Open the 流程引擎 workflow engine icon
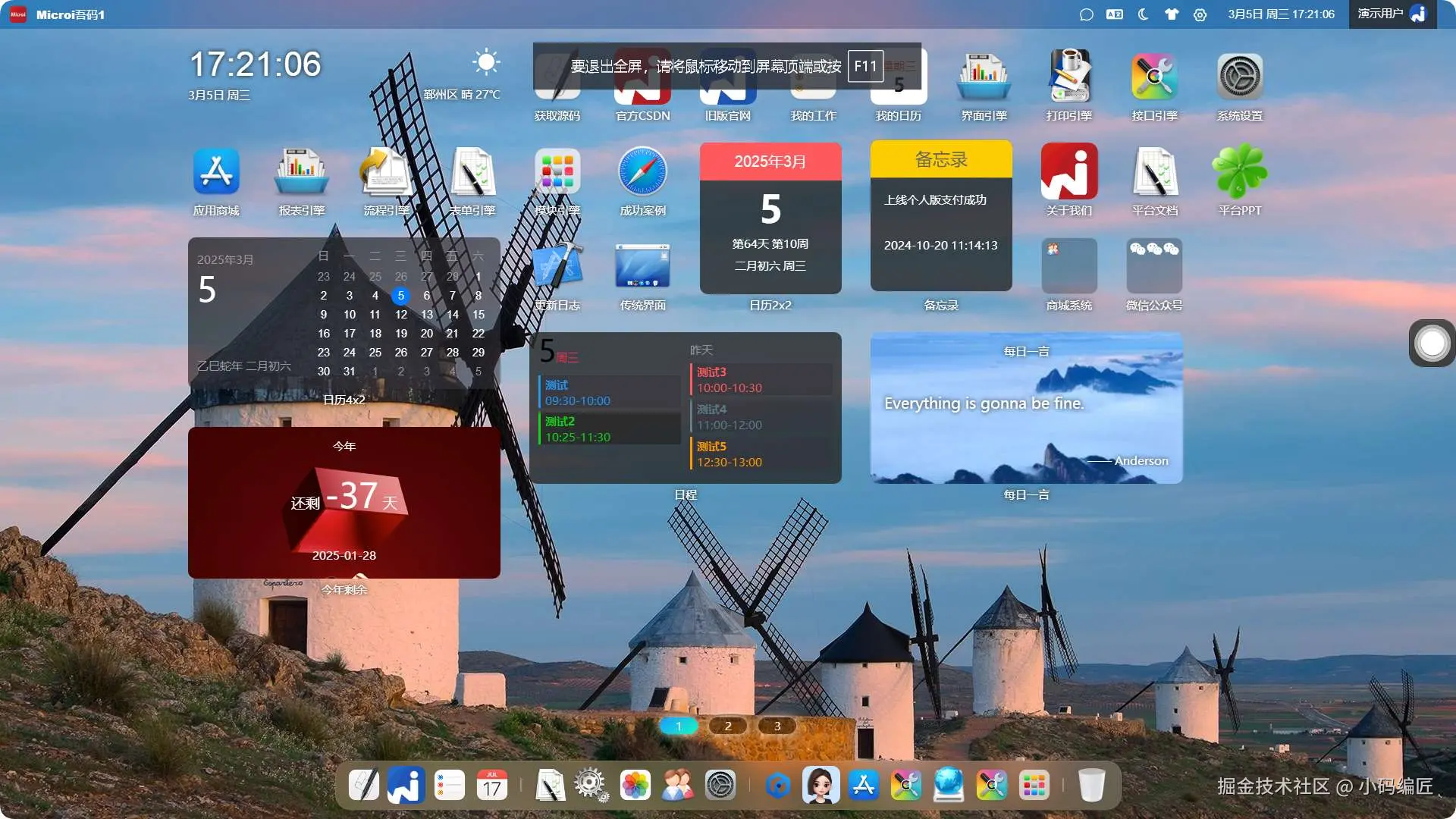The width and height of the screenshot is (1456, 819). click(x=386, y=172)
